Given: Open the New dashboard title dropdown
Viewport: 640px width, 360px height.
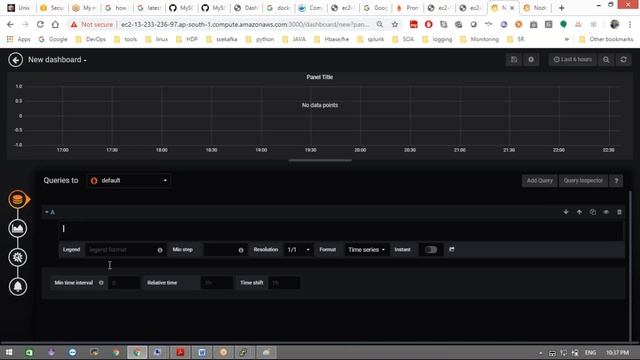Looking at the screenshot, I should (x=57, y=60).
